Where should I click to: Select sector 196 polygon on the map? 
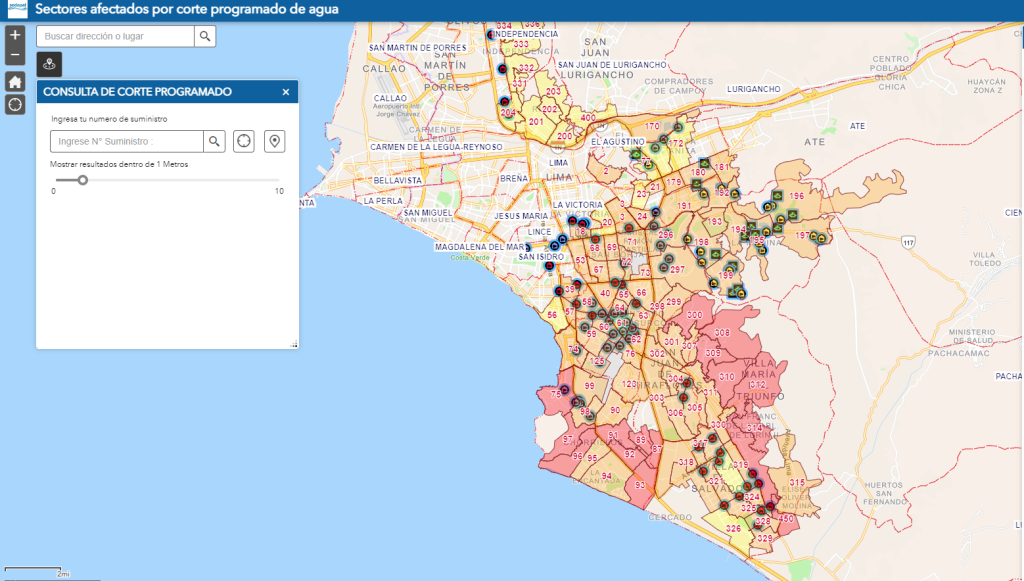pos(797,197)
